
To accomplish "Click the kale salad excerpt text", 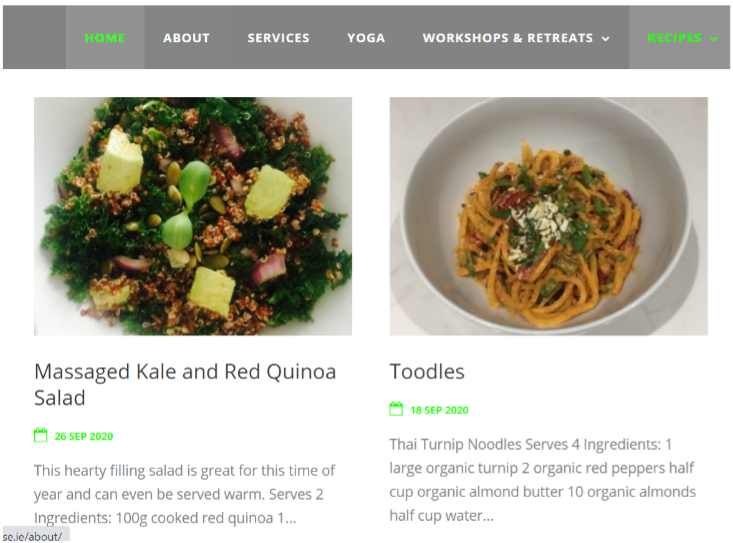I will tap(185, 494).
